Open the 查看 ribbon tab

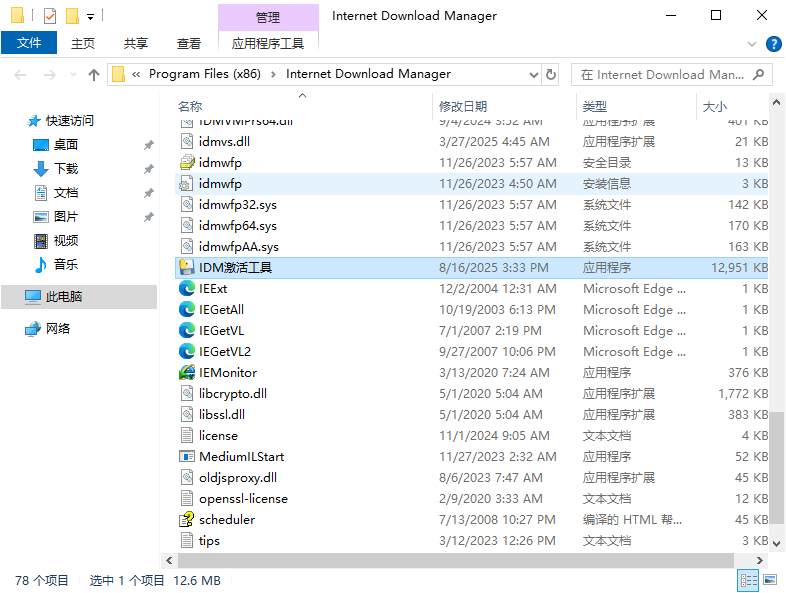click(x=189, y=44)
